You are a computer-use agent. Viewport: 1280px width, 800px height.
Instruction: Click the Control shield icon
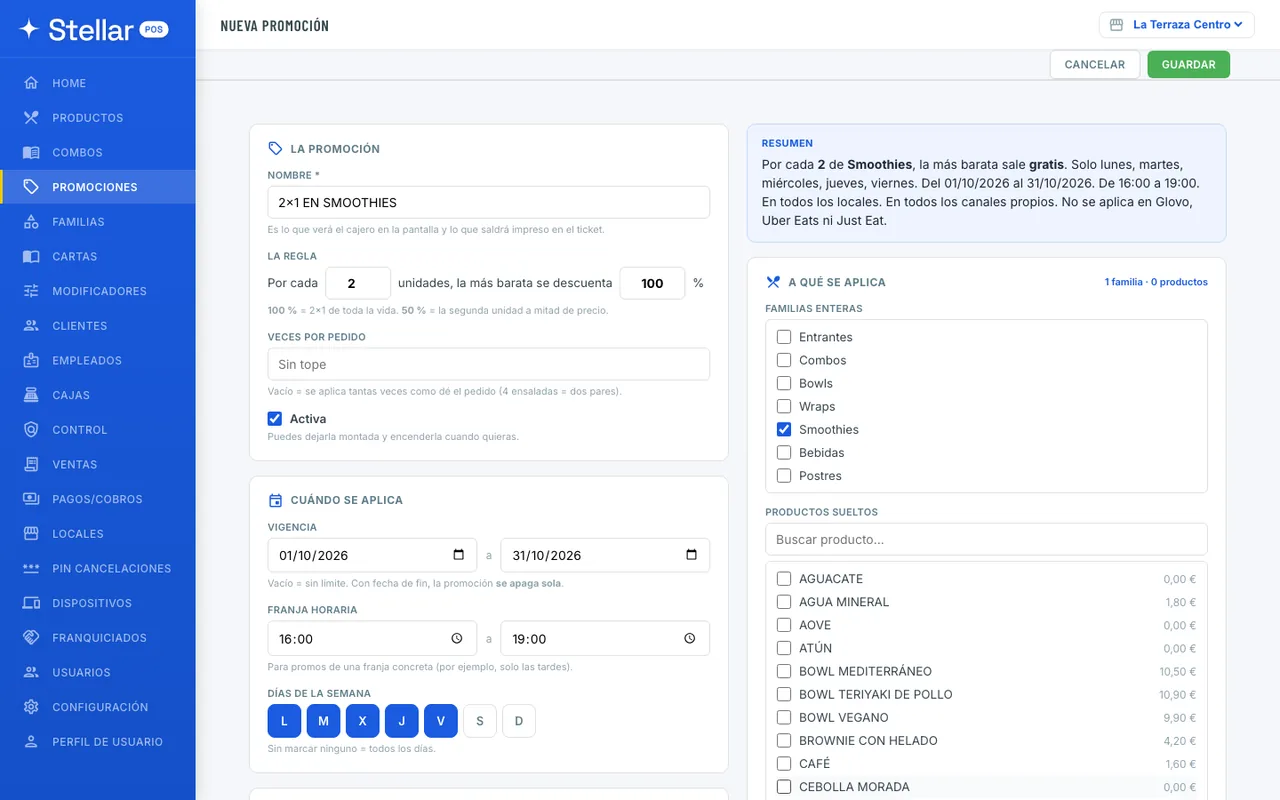(31, 430)
